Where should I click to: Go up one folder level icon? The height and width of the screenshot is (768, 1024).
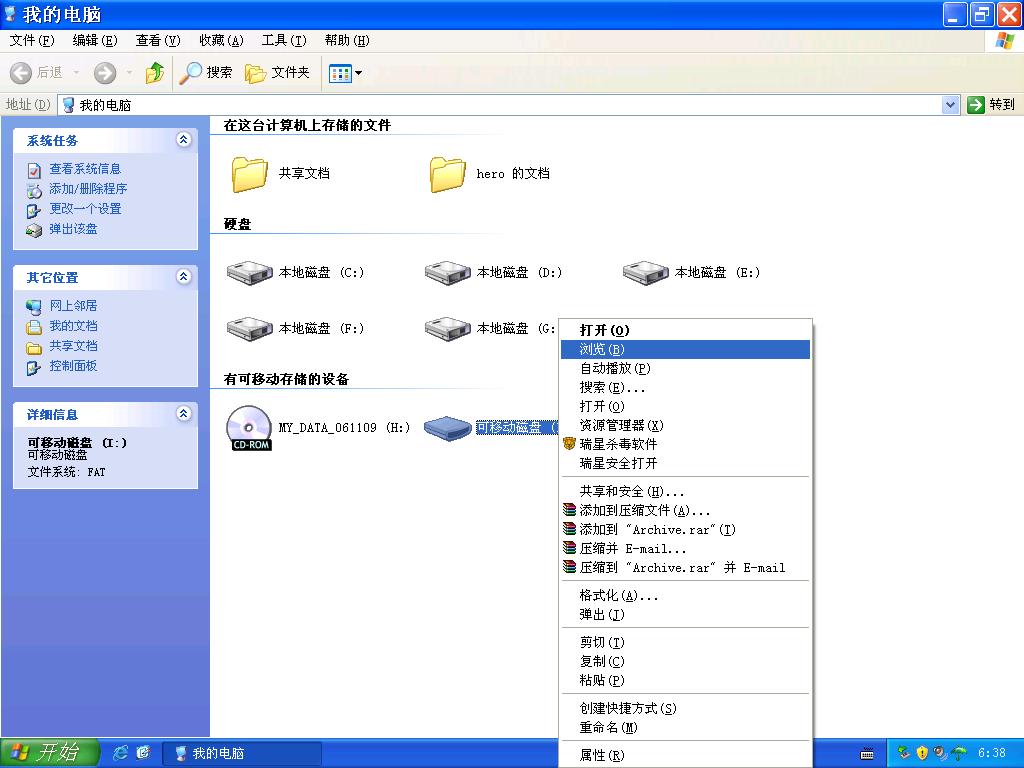point(155,72)
